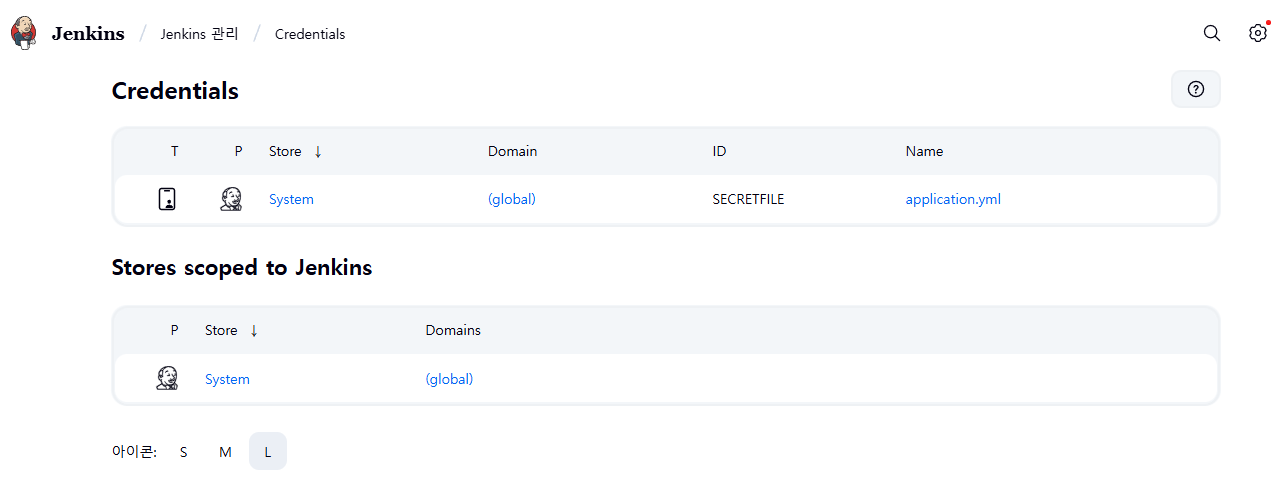1283x500 pixels.
Task: Sort Credentials table by Store column
Action: (295, 151)
